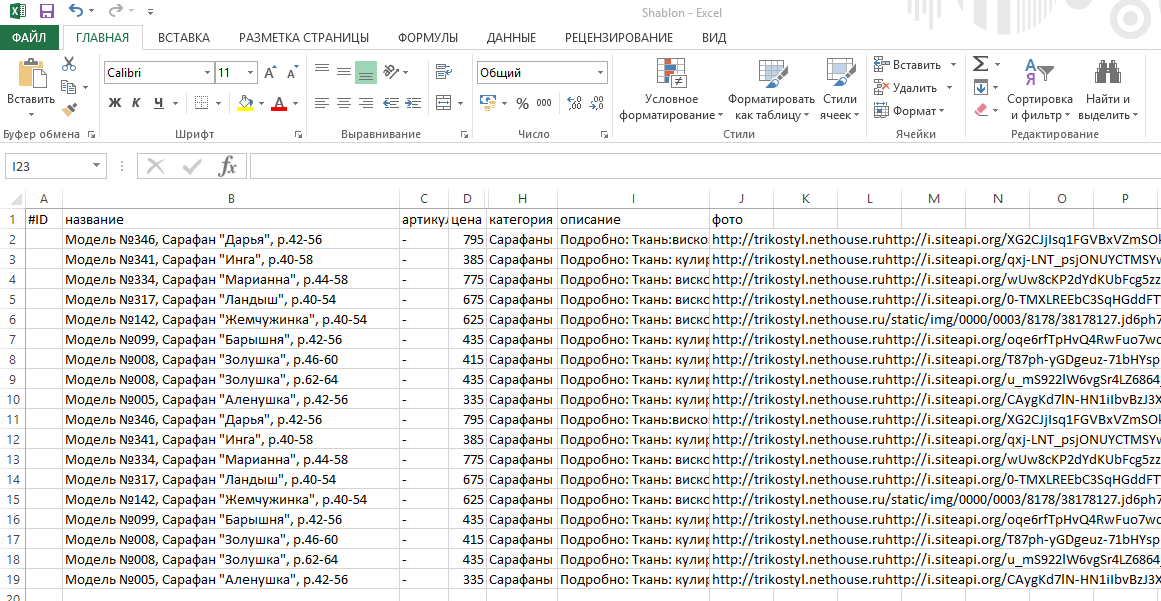Click the Cut scissors icon
1161x601 pixels.
69,64
